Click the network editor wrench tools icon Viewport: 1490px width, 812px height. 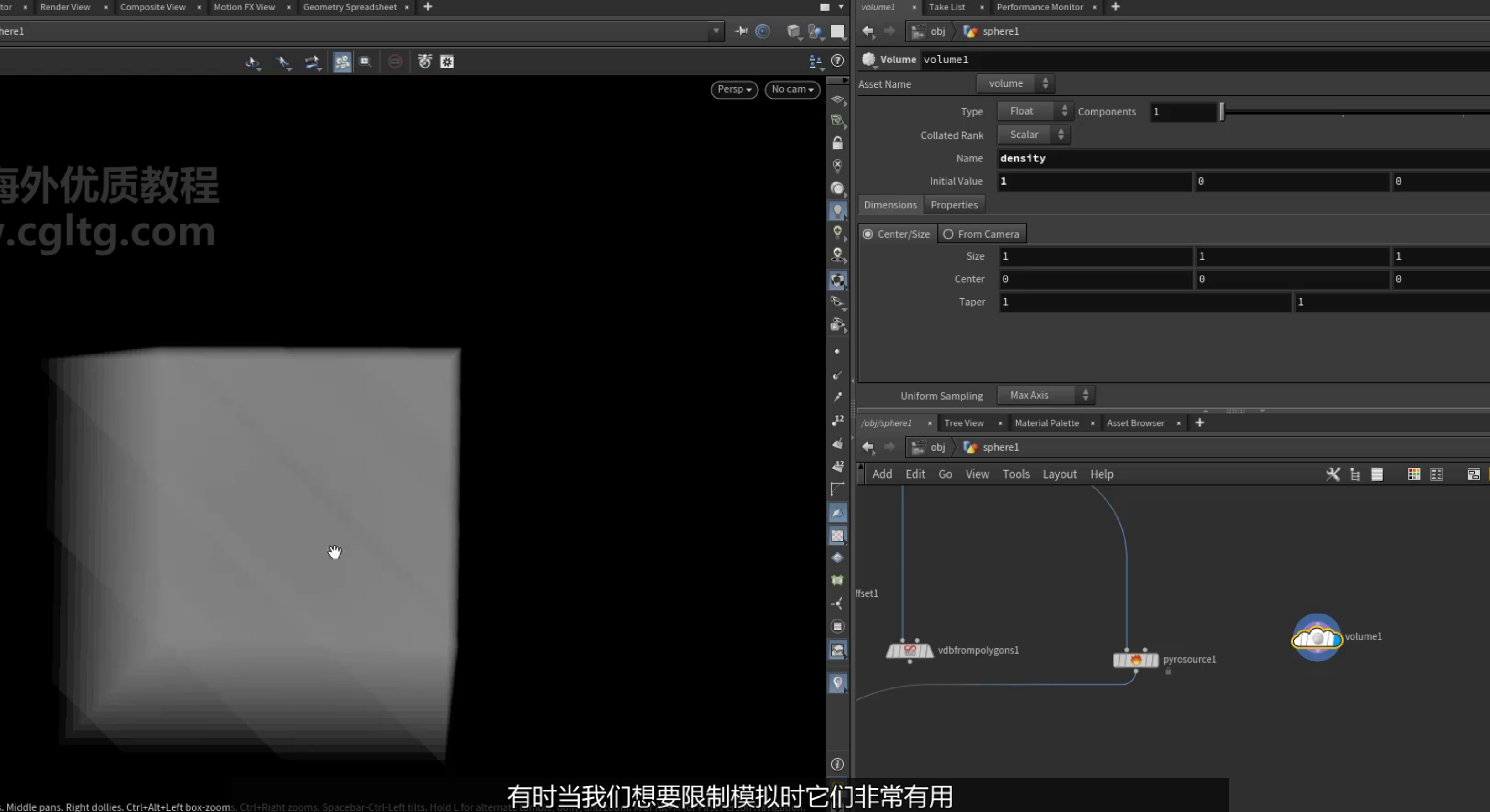point(1332,474)
